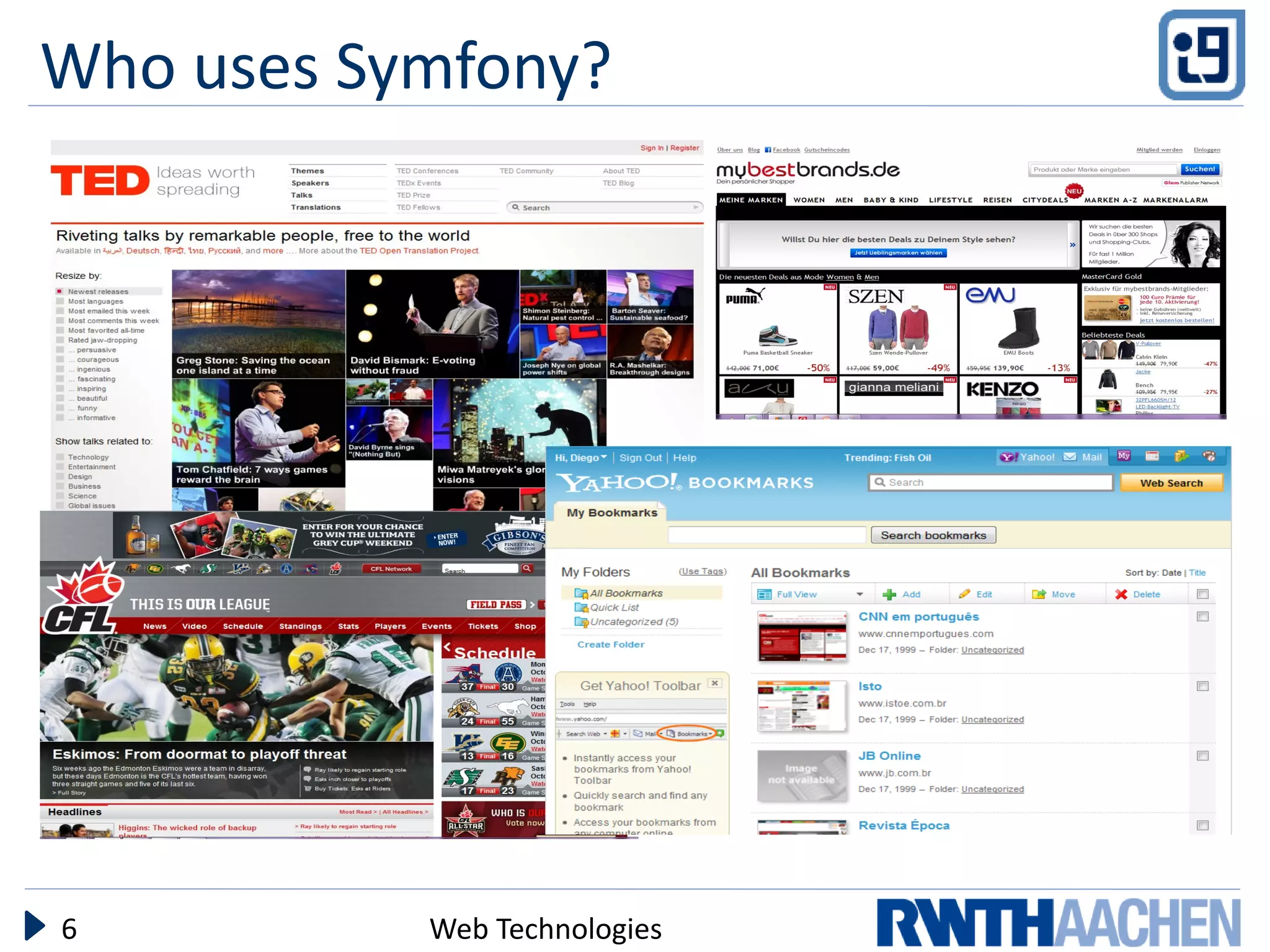The width and height of the screenshot is (1270, 952).
Task: Click the TED search magnifier icon
Action: click(515, 208)
